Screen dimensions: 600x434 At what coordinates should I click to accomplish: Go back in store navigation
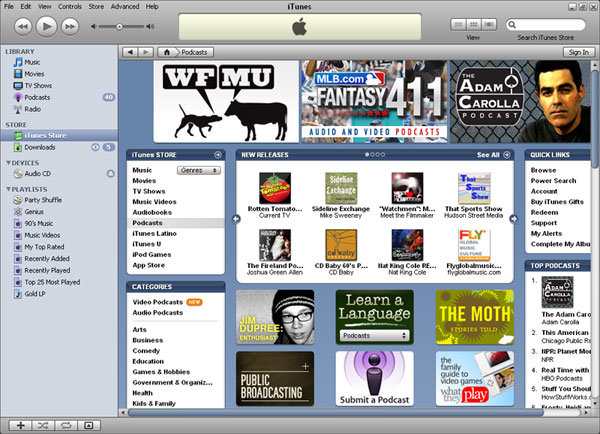(x=130, y=52)
